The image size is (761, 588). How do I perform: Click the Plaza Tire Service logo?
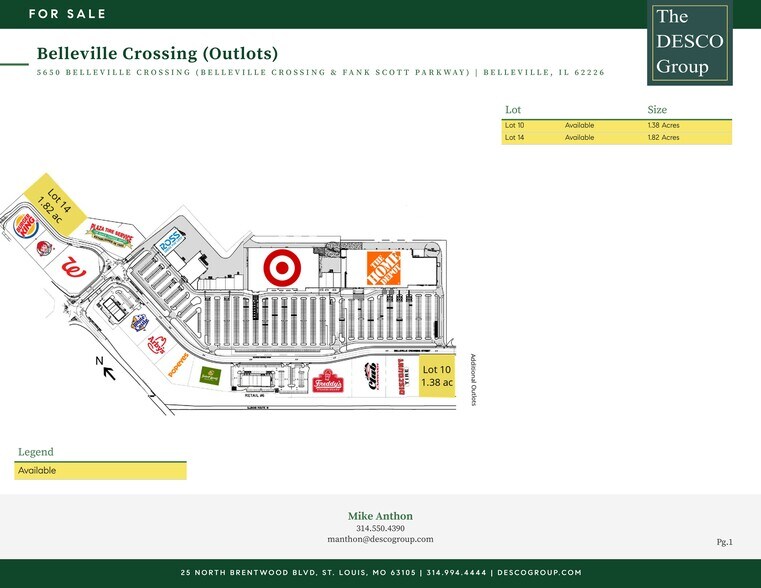coord(110,235)
